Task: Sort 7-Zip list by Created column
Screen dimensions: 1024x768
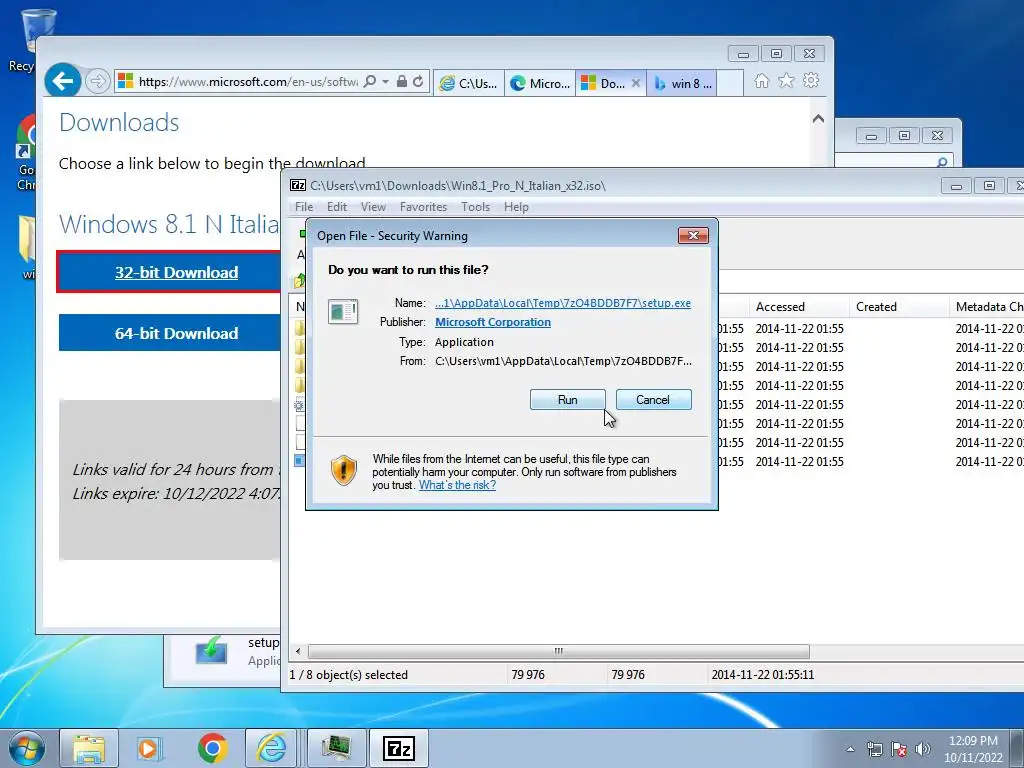Action: (899, 306)
